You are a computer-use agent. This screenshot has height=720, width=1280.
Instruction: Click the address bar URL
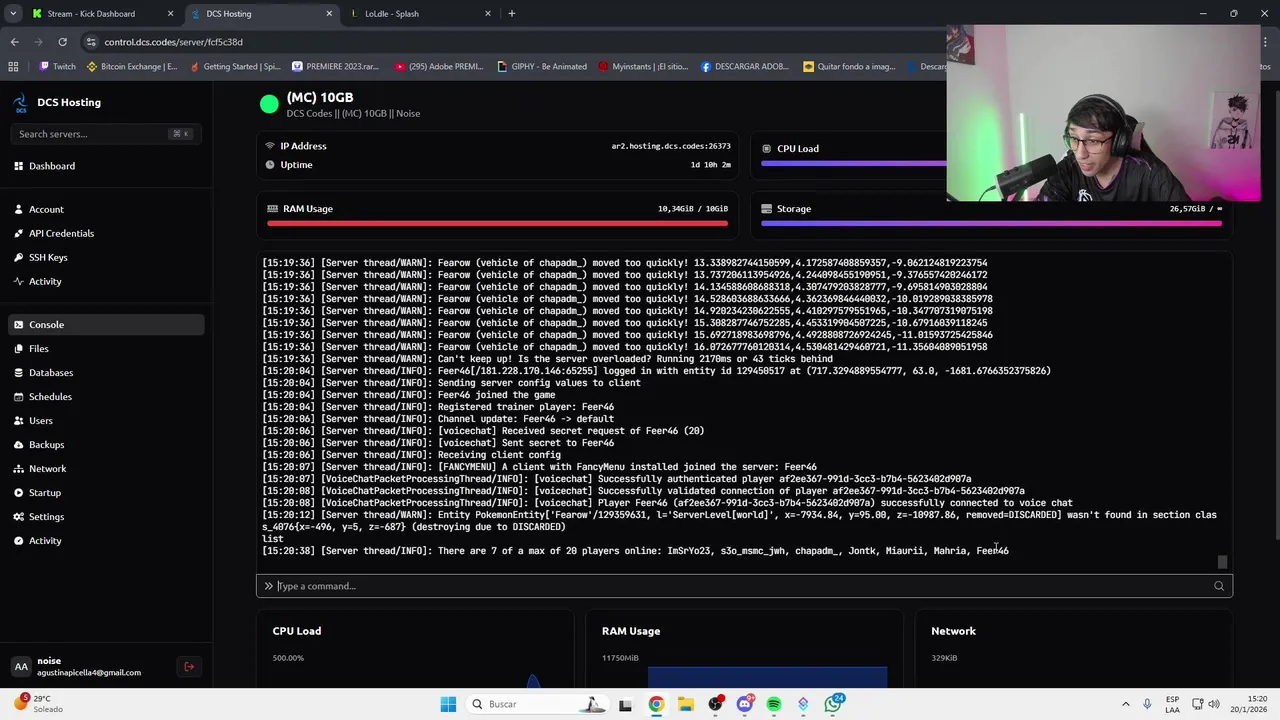[173, 42]
